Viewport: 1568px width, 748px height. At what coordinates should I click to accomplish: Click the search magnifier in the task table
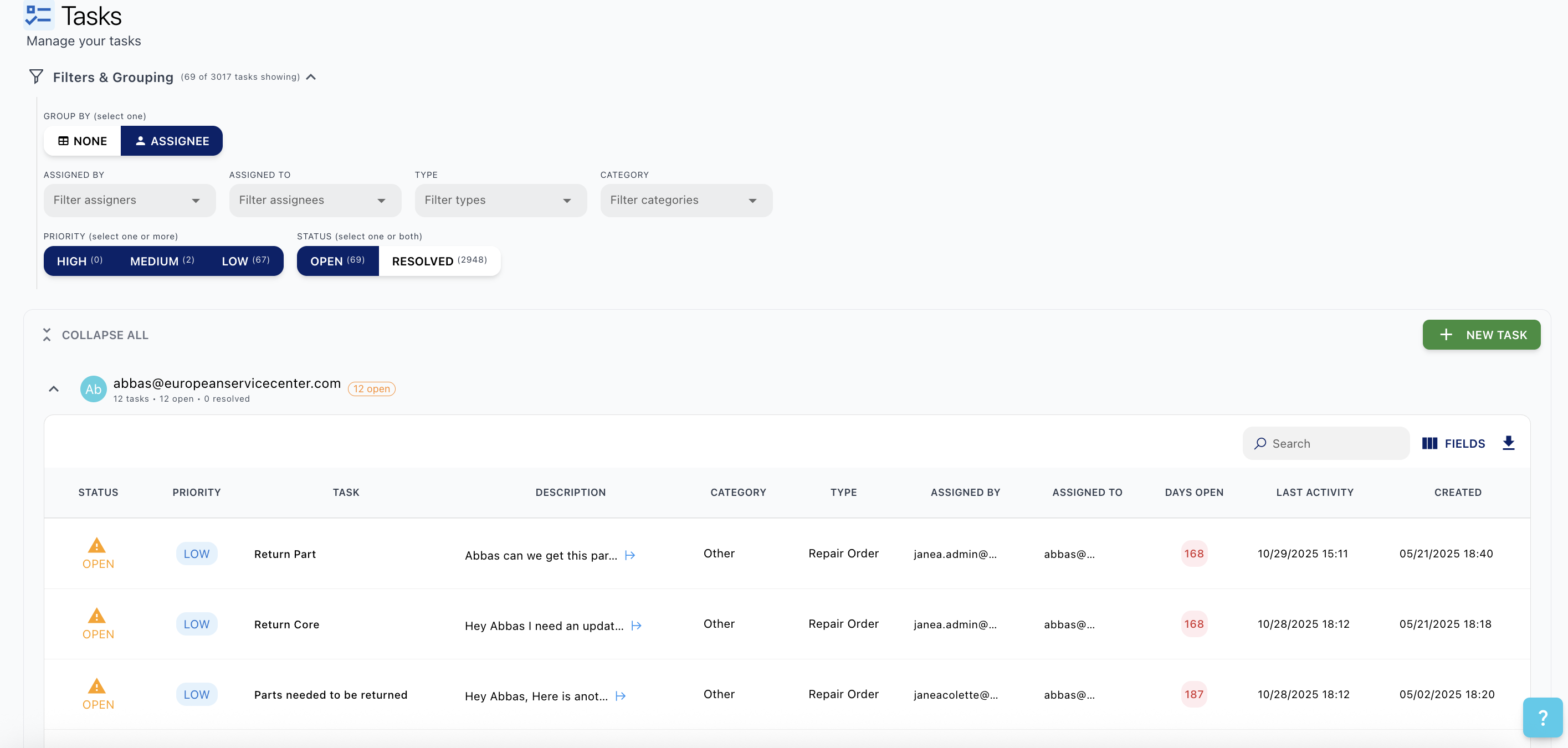1260,443
